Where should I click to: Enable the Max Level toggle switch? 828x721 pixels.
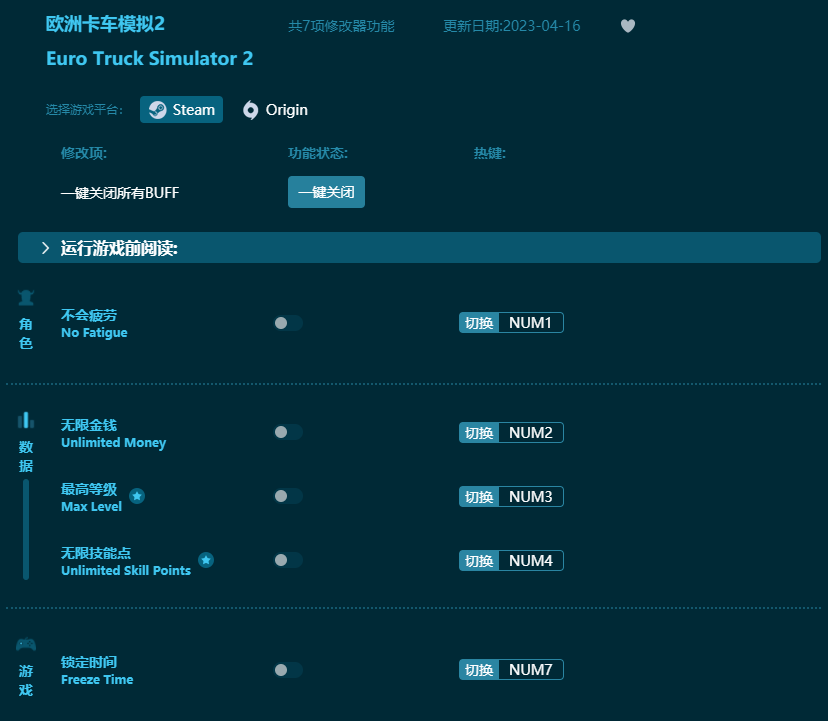click(288, 496)
